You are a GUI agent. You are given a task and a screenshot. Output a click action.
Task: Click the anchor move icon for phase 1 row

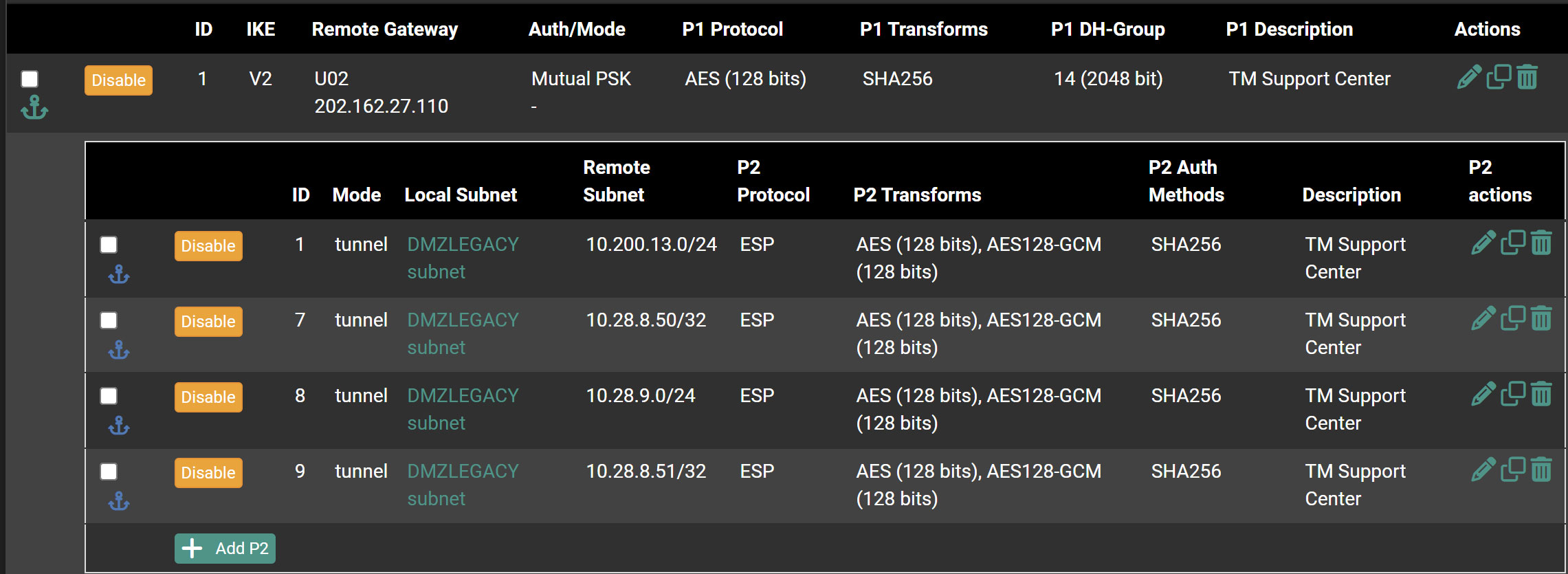coord(34,107)
